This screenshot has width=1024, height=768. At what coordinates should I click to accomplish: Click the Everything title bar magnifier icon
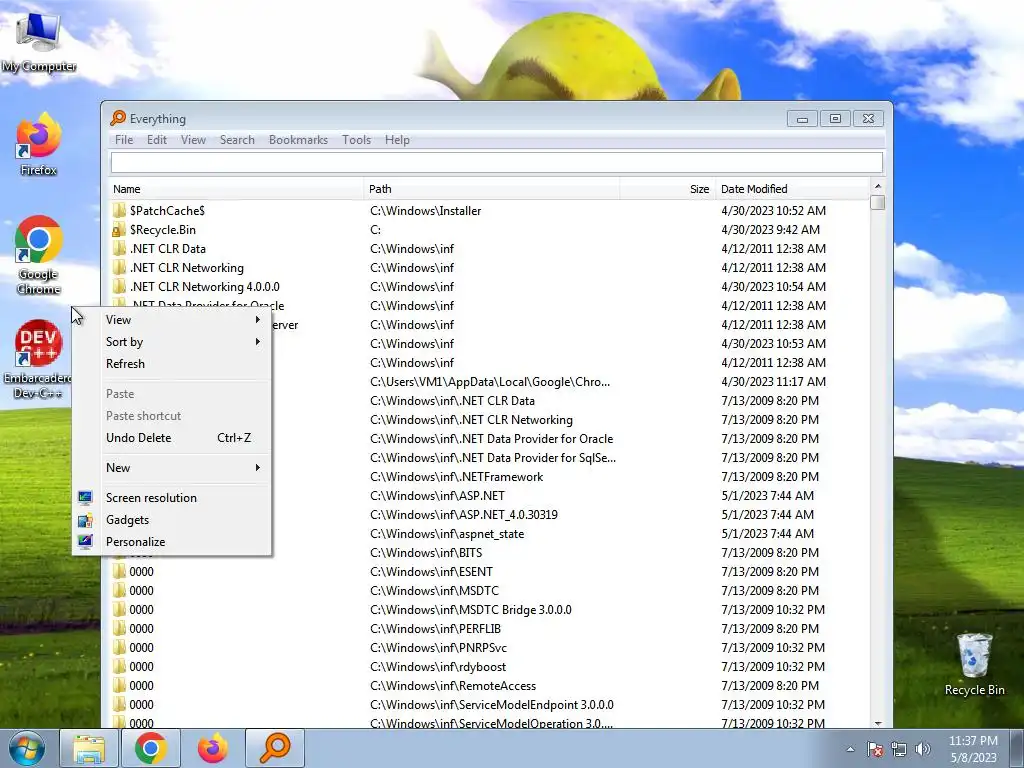(118, 118)
